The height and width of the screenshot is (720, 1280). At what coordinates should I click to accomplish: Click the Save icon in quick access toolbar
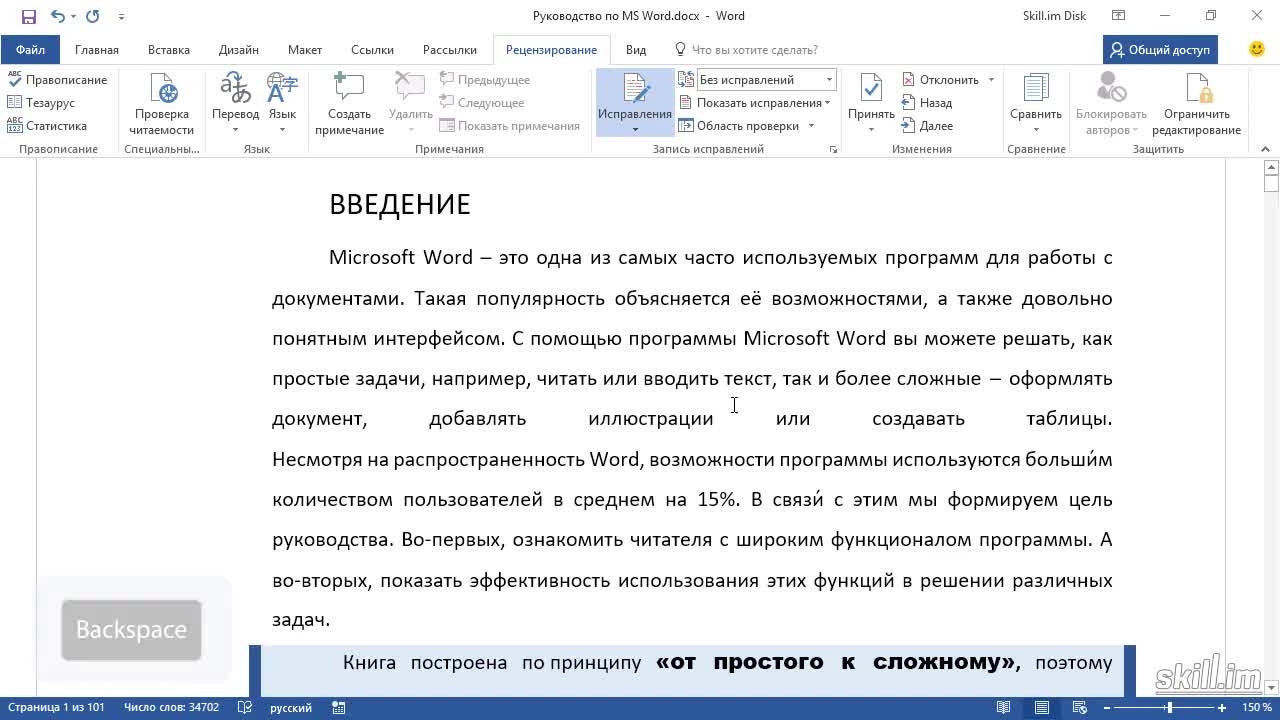pyautogui.click(x=29, y=16)
